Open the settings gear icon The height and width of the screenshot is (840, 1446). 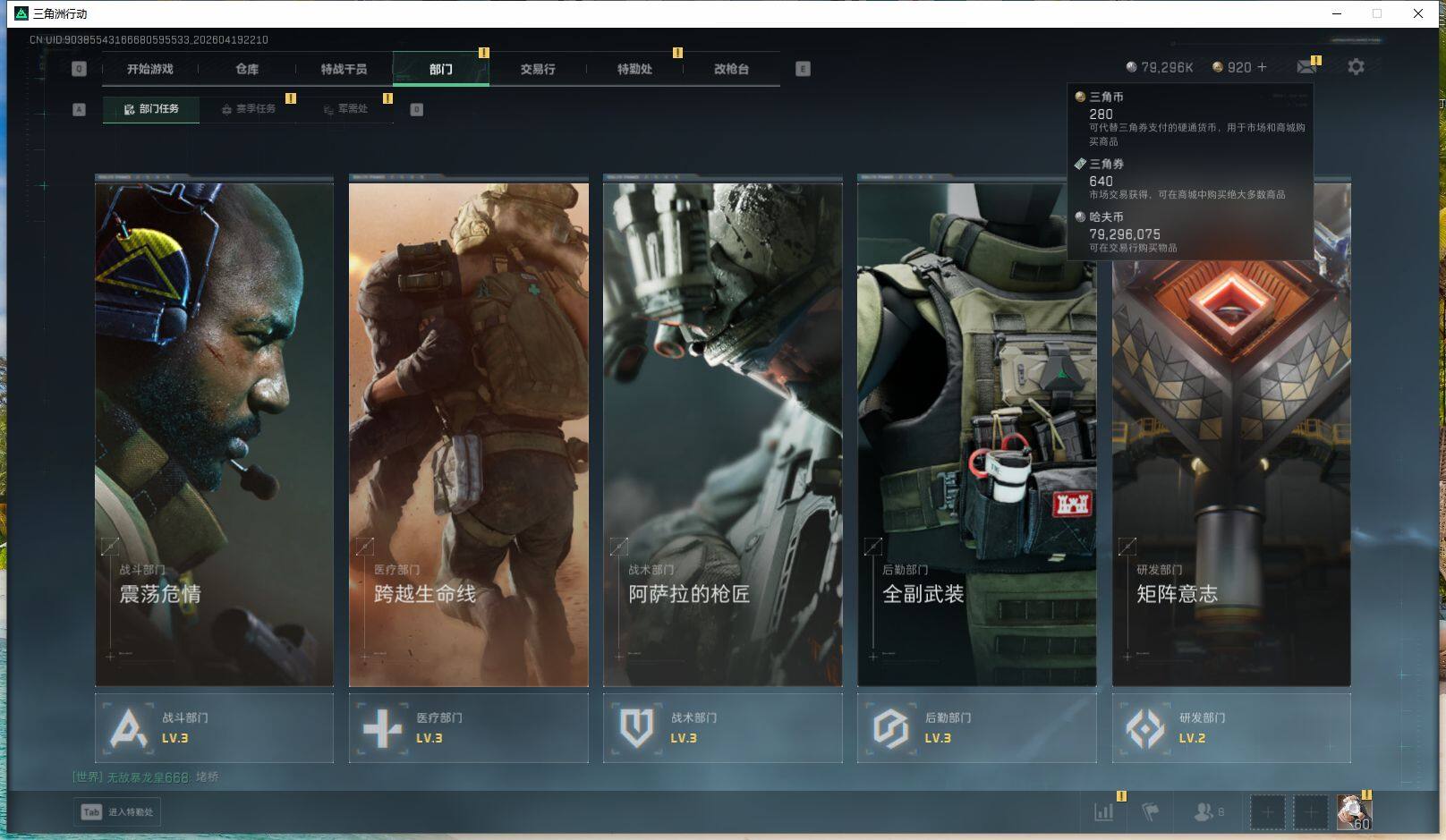coord(1356,67)
